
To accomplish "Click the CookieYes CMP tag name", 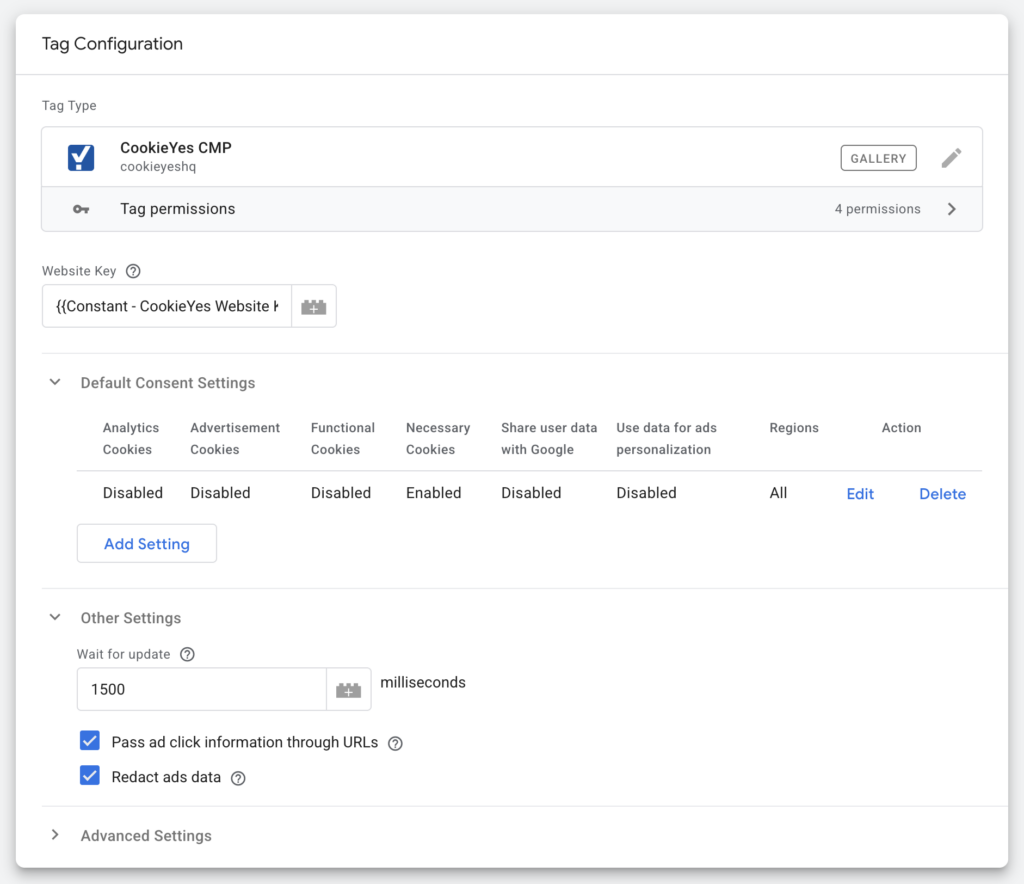I will tap(176, 148).
